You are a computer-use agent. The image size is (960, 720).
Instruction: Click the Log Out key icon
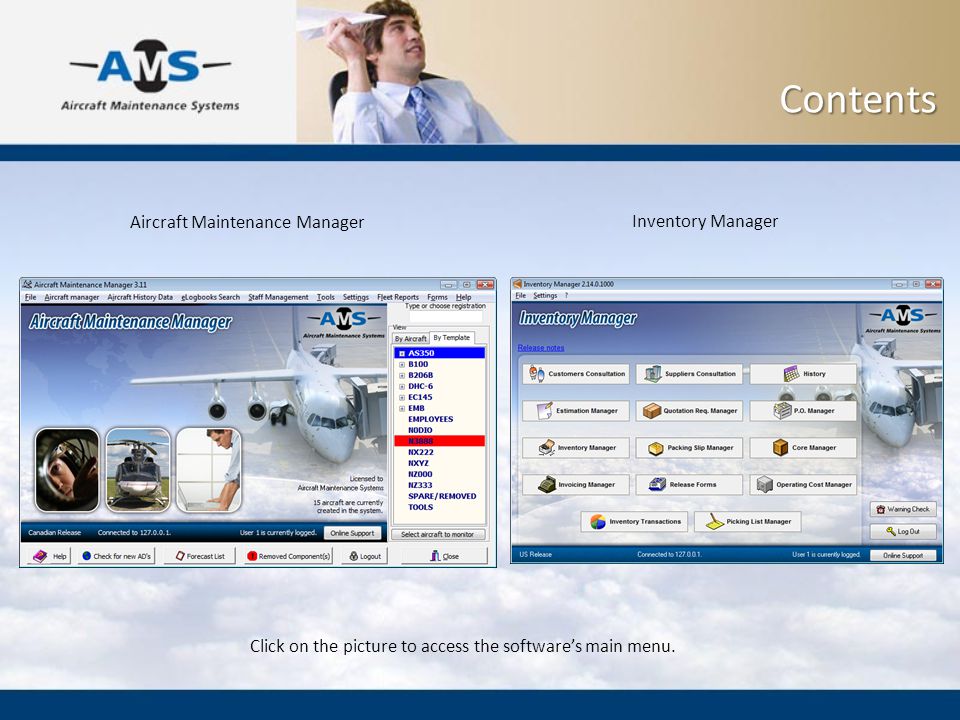891,531
